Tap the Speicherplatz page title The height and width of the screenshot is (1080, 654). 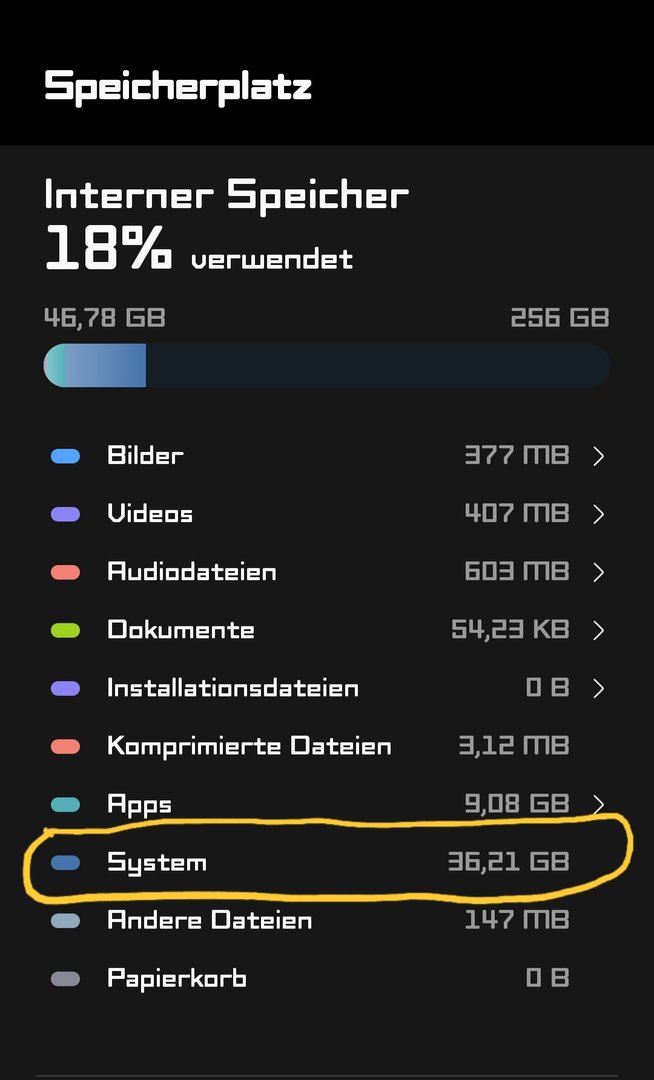[178, 86]
